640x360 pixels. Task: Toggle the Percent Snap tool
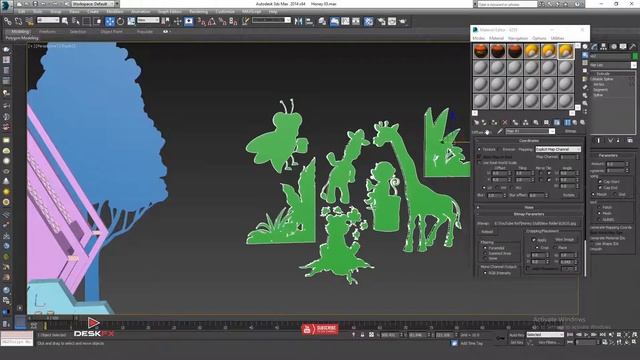coord(222,21)
